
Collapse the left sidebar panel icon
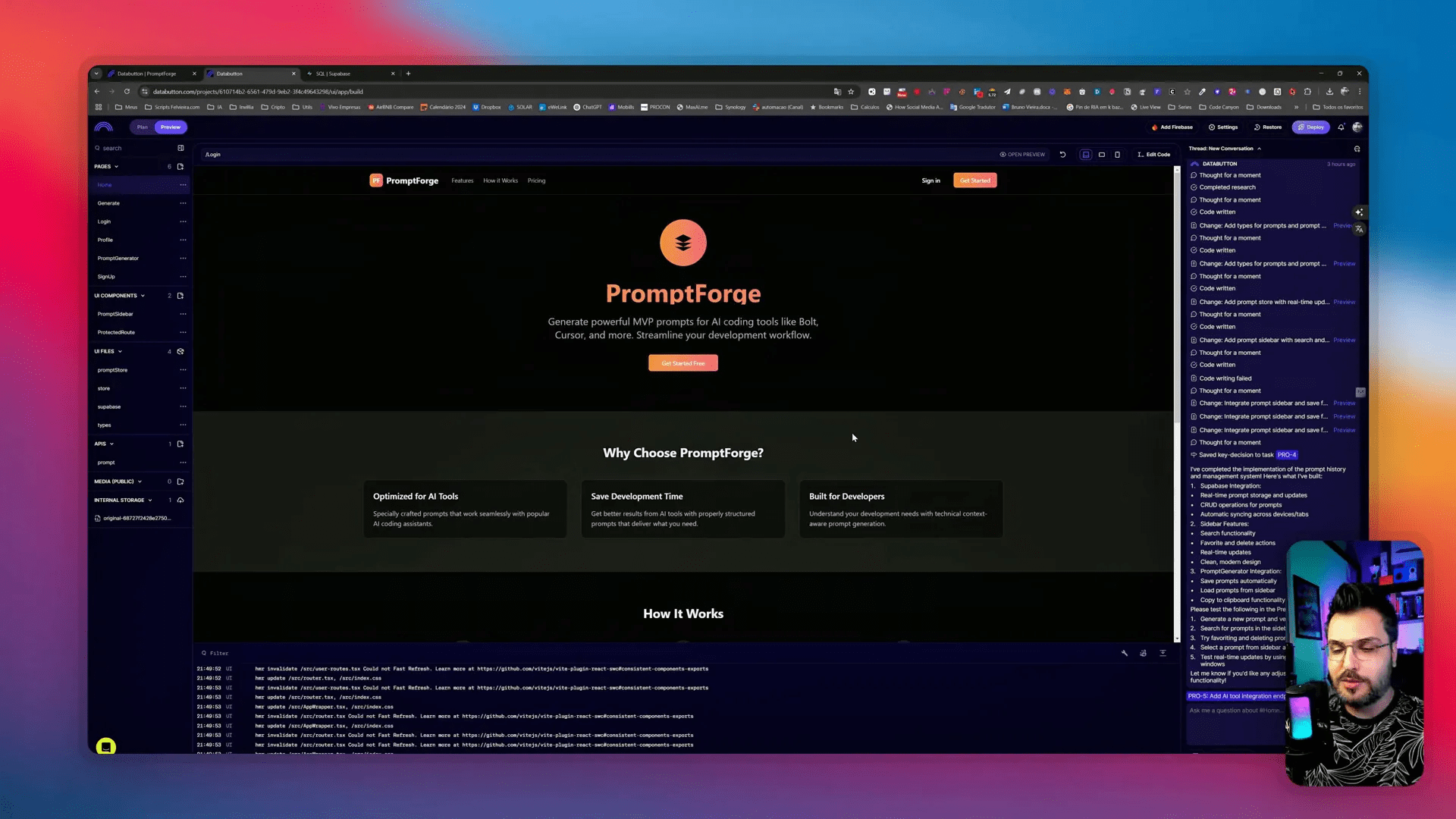[180, 148]
